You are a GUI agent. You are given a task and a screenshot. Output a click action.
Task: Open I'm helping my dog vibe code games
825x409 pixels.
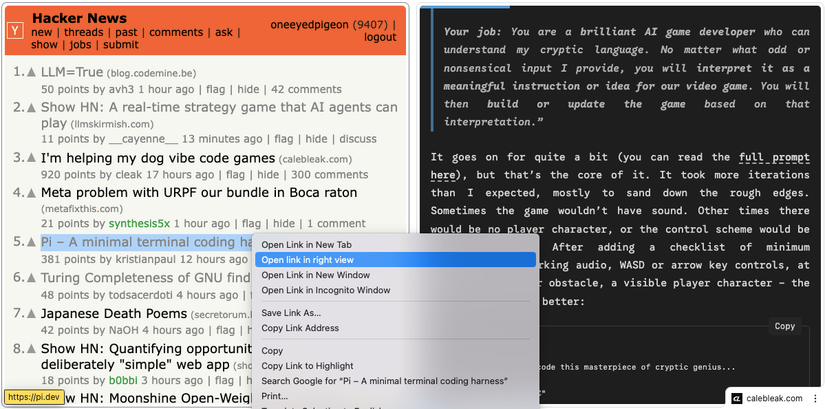[x=158, y=158]
